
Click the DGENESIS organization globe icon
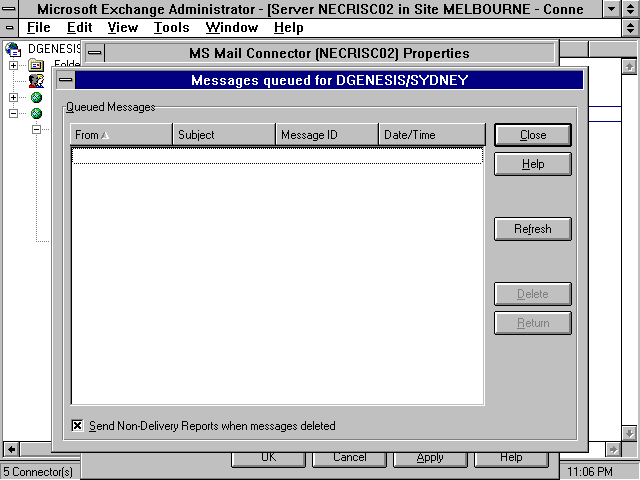click(x=13, y=49)
